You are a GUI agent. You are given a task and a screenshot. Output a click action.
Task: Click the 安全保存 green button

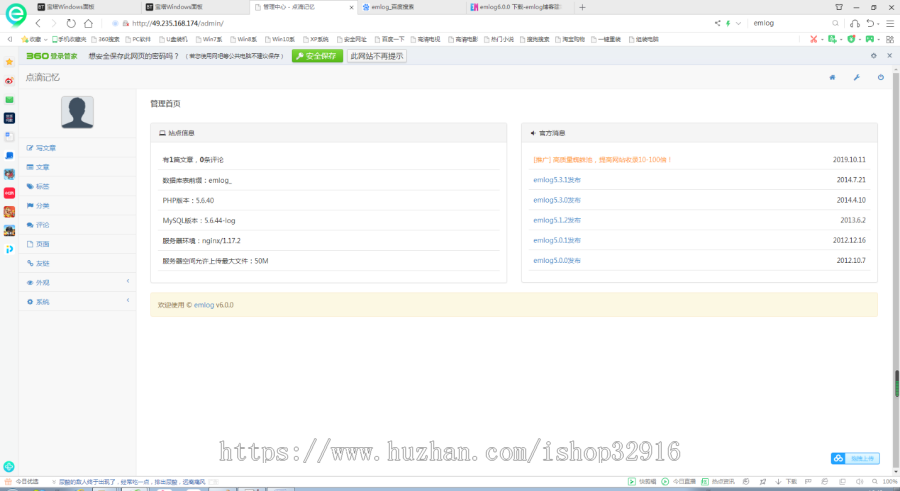(x=317, y=56)
